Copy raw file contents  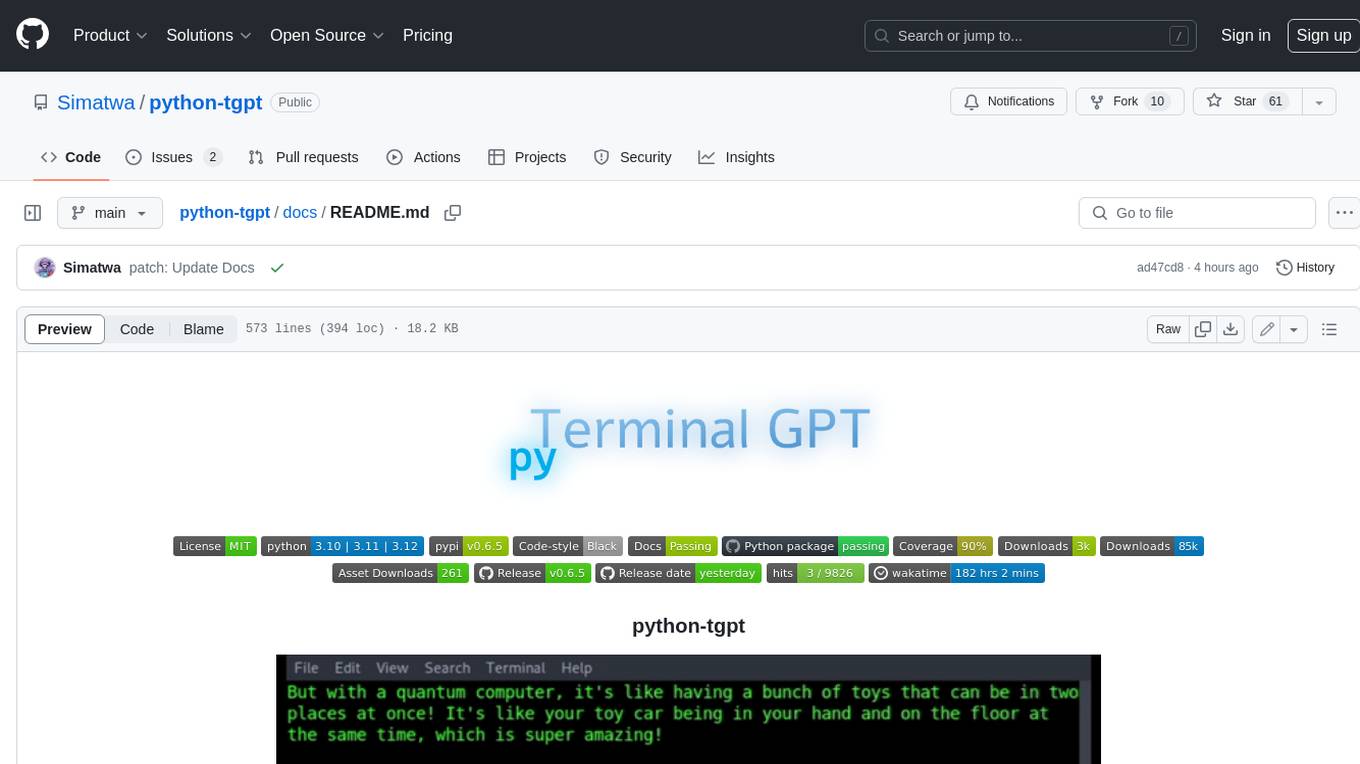coord(1203,329)
